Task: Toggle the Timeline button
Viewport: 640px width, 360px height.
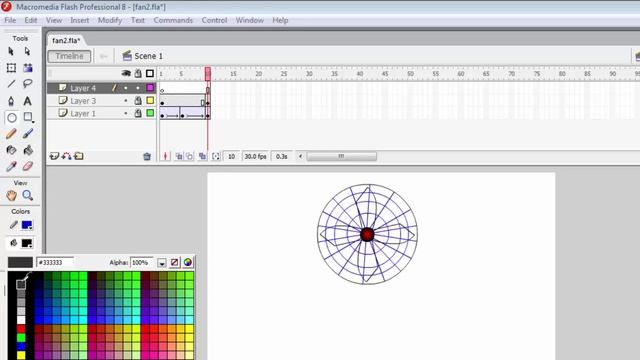Action: 69,56
